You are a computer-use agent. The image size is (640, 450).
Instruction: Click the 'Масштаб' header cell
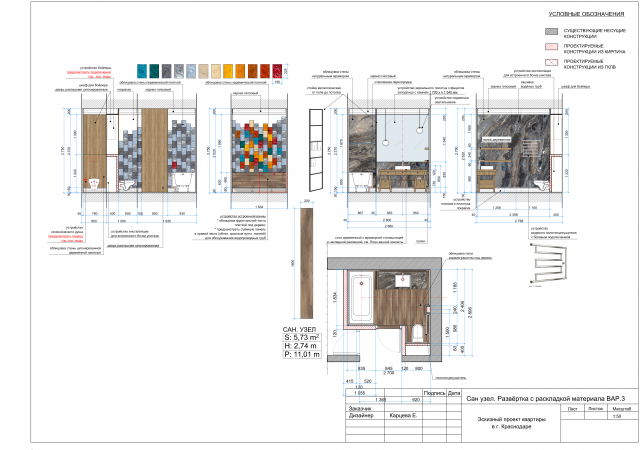pos(622,408)
